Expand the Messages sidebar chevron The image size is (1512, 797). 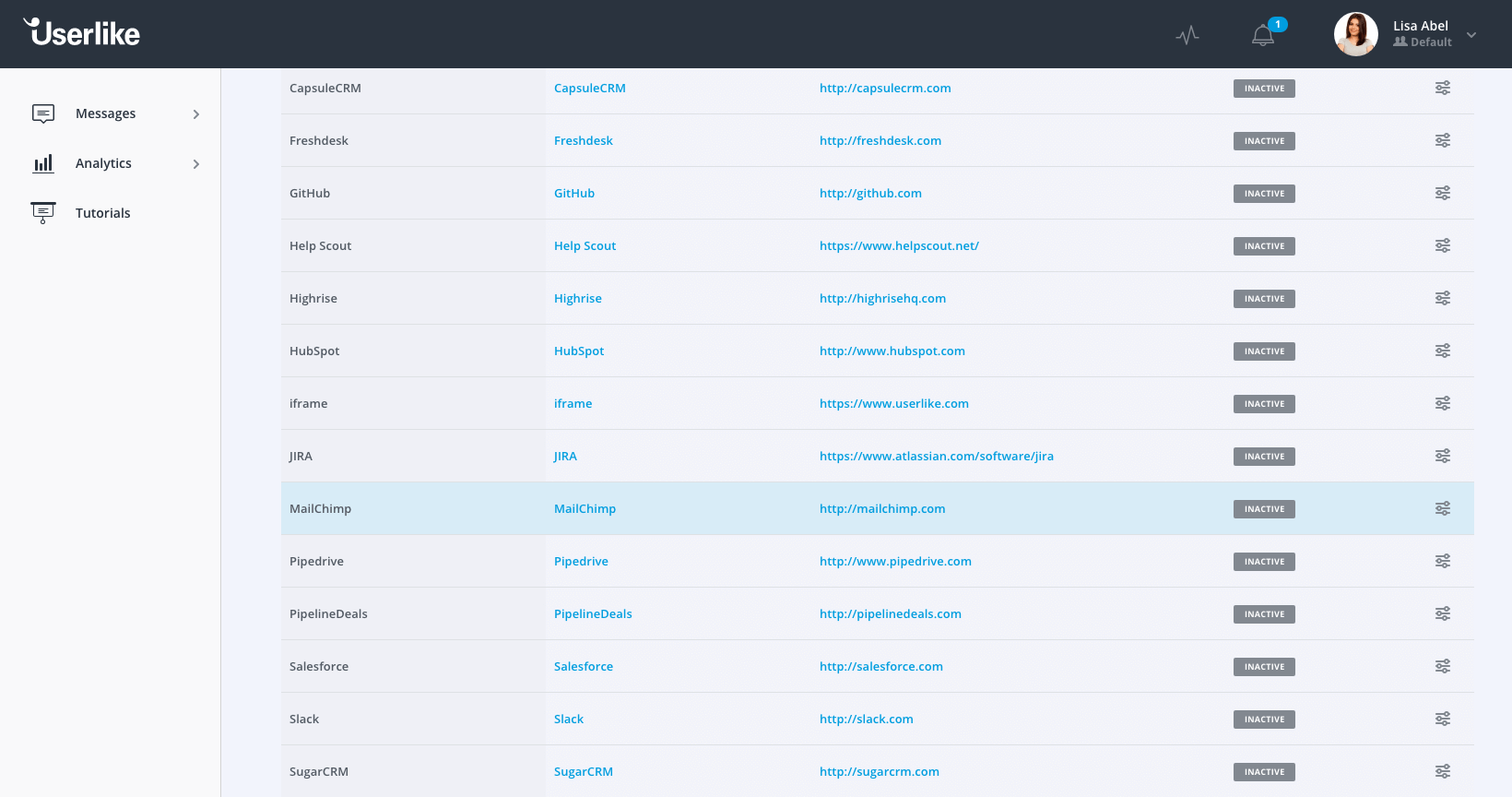[195, 114]
